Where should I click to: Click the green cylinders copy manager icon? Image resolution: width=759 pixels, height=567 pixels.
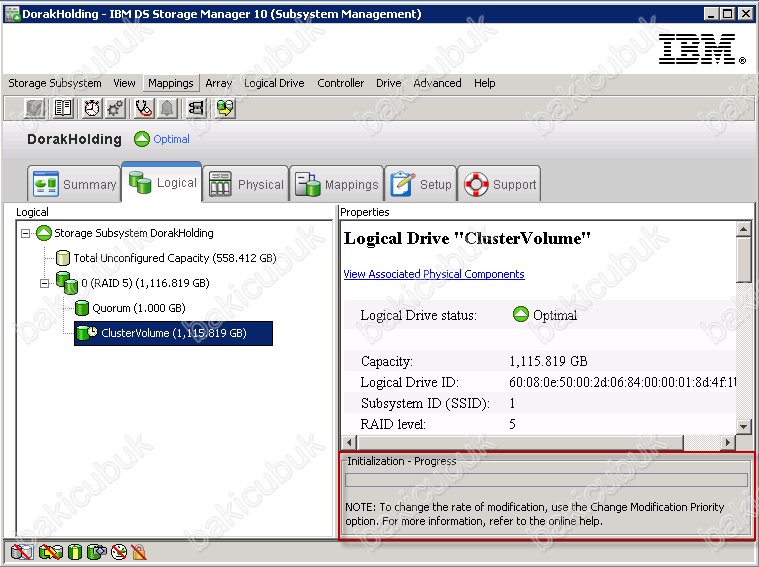[x=225, y=108]
